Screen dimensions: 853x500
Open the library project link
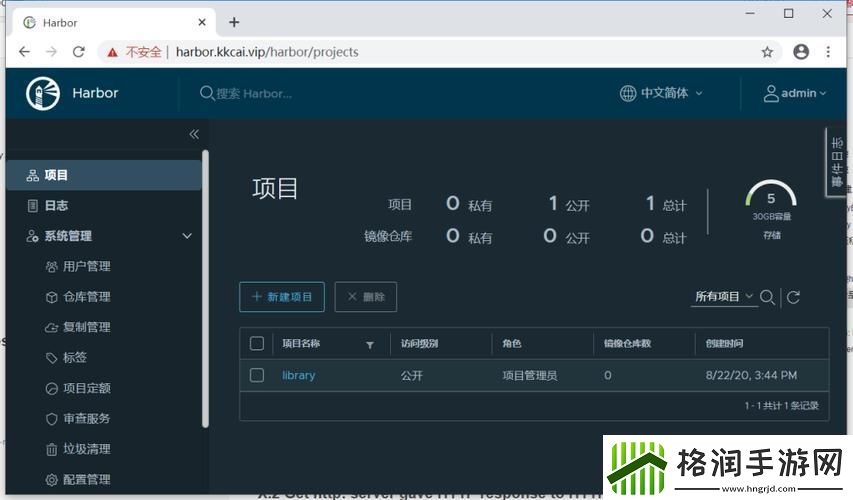pos(299,375)
